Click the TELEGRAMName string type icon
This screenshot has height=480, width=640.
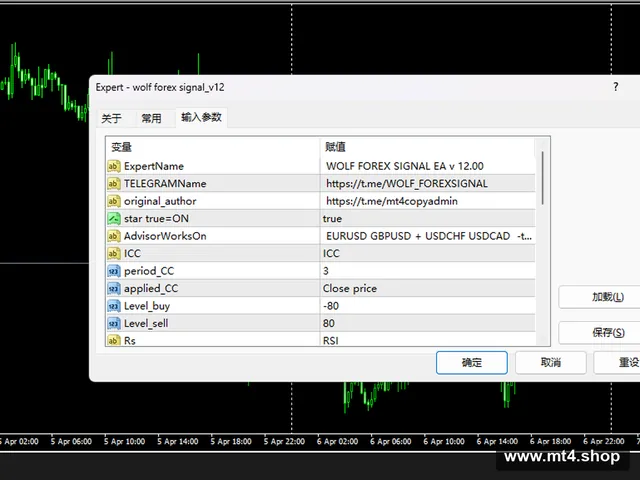[114, 184]
